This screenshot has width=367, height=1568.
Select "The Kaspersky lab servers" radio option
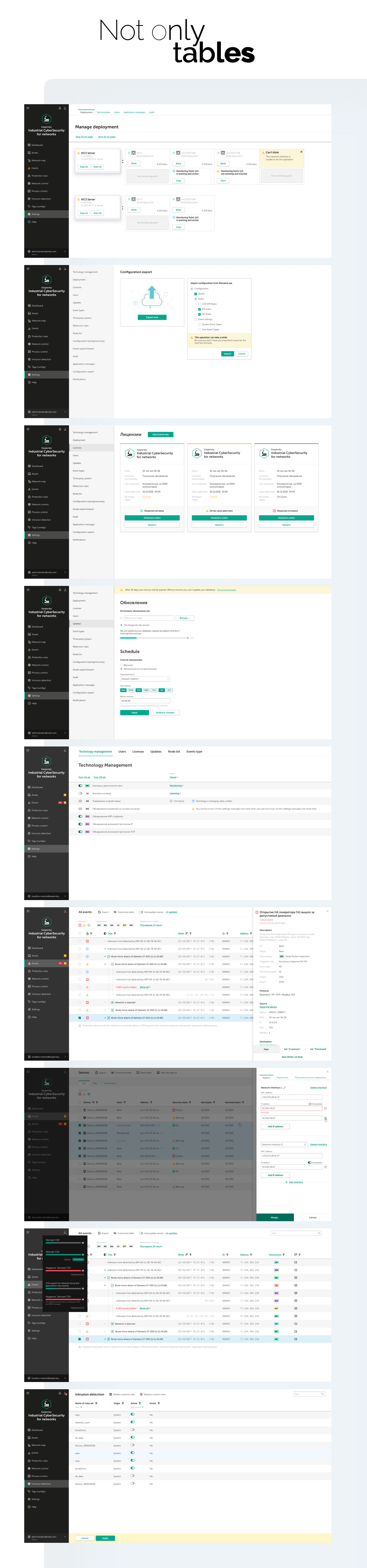121,625
